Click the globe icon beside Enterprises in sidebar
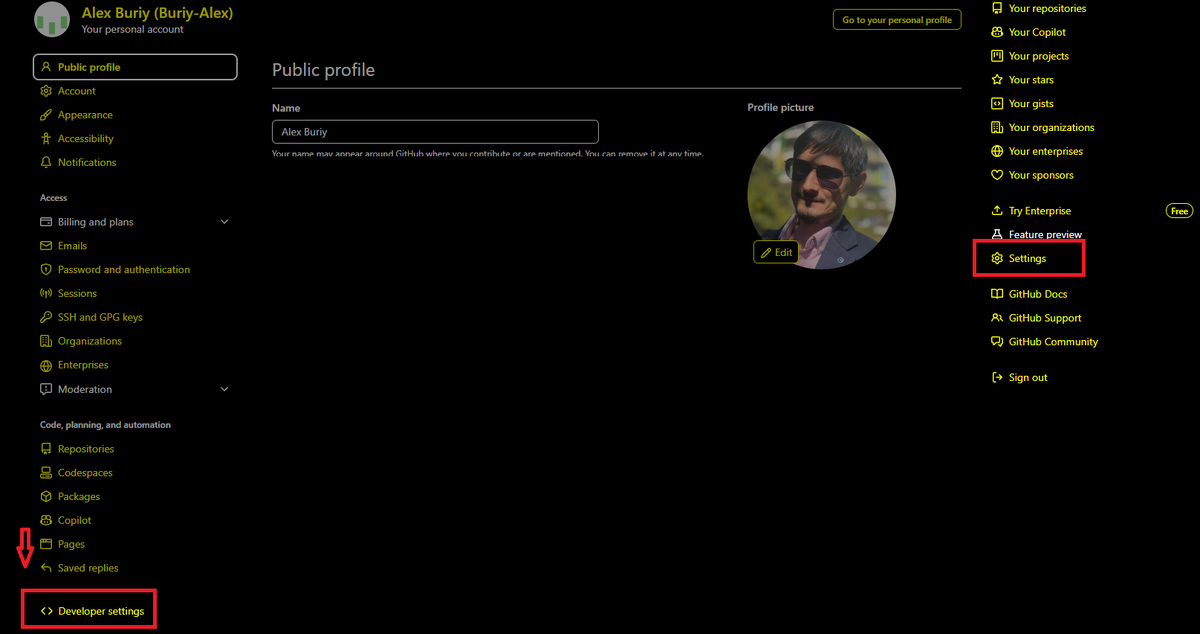This screenshot has width=1200, height=634. point(46,365)
